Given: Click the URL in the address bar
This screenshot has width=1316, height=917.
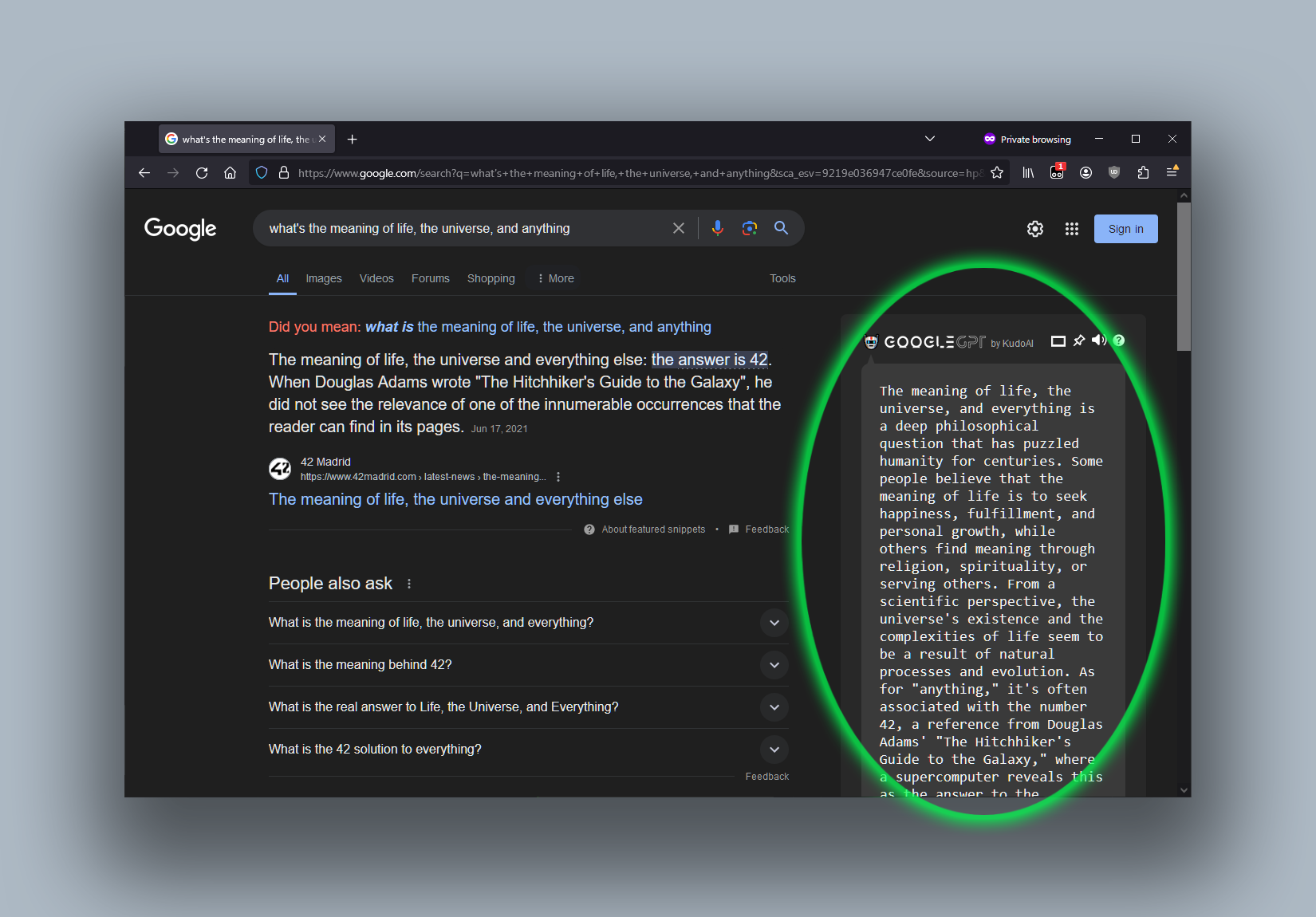Looking at the screenshot, I should point(640,173).
